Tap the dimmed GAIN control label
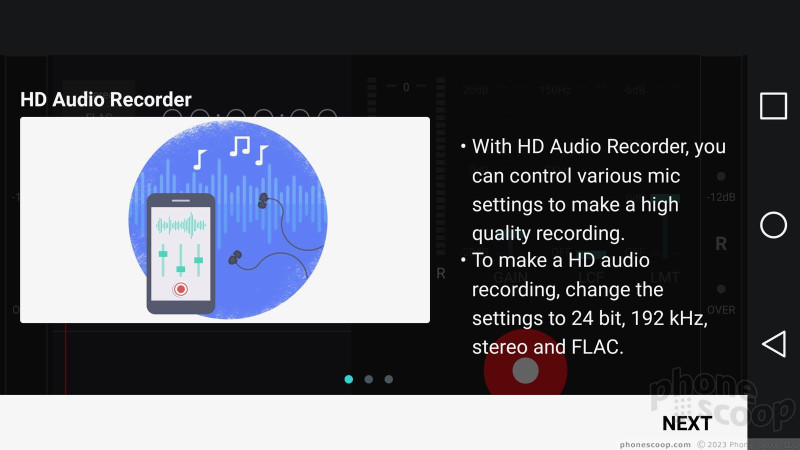 [x=511, y=278]
